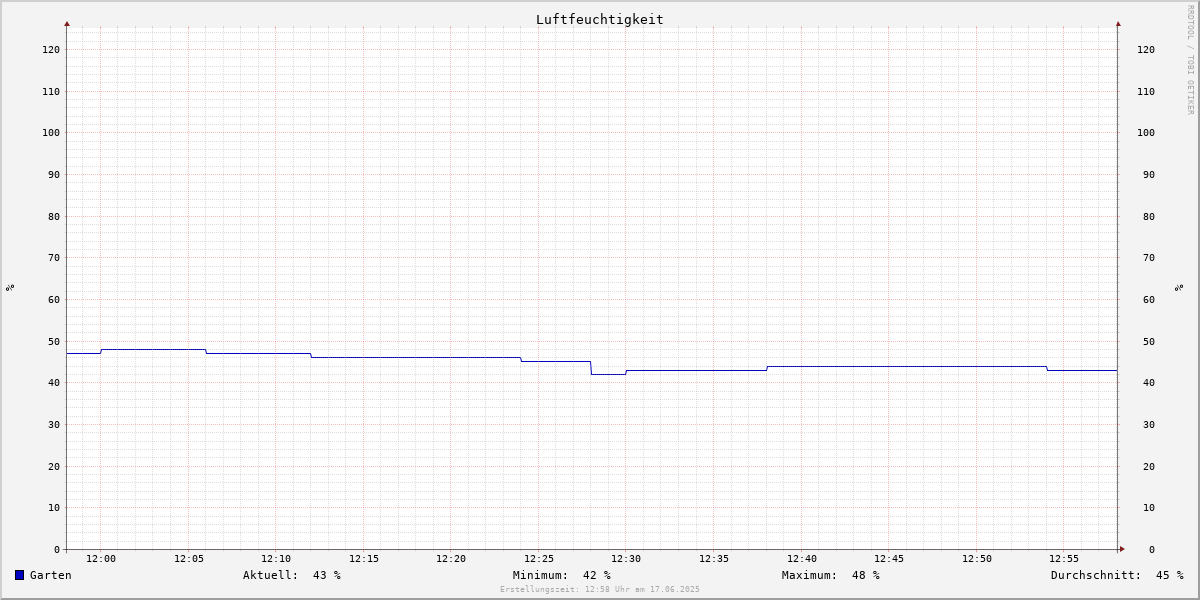Click the '80' label on right y-axis
The width and height of the screenshot is (1200, 600).
pyautogui.click(x=1149, y=216)
